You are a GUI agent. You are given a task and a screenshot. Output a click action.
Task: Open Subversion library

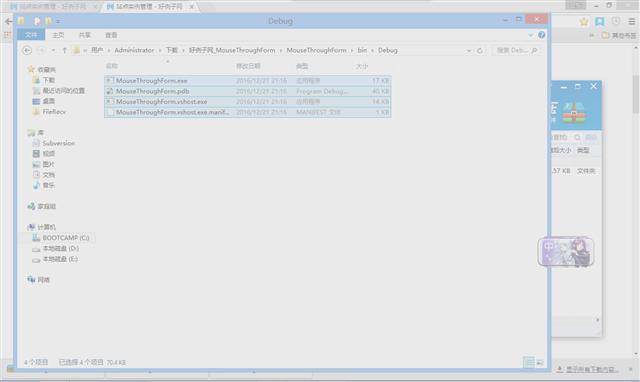pyautogui.click(x=54, y=143)
